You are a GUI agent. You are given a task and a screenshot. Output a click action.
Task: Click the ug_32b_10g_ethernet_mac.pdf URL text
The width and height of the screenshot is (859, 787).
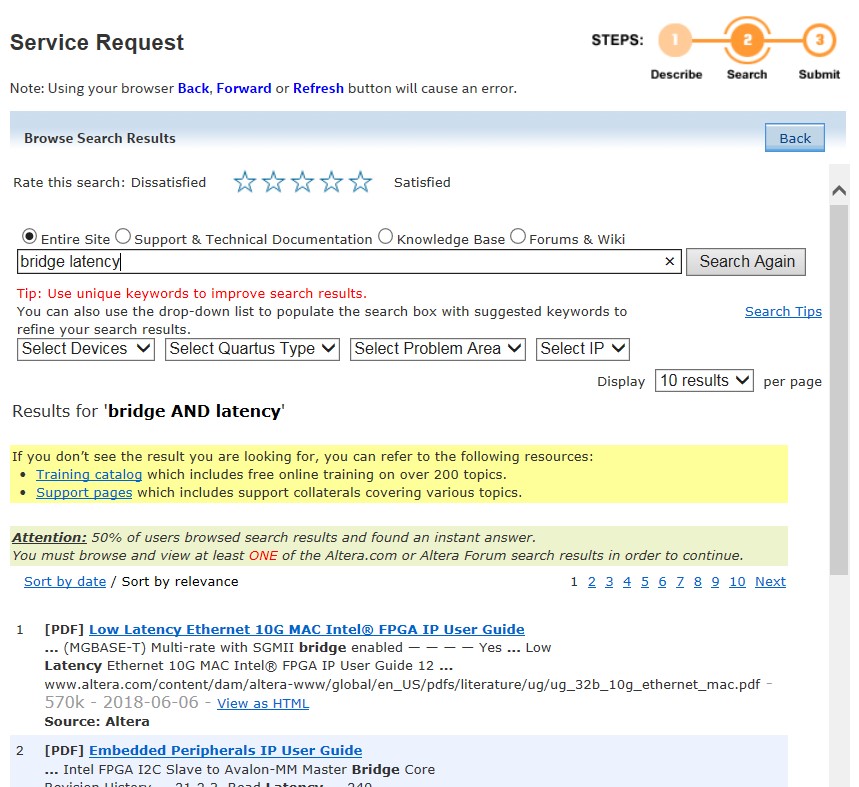pos(403,685)
